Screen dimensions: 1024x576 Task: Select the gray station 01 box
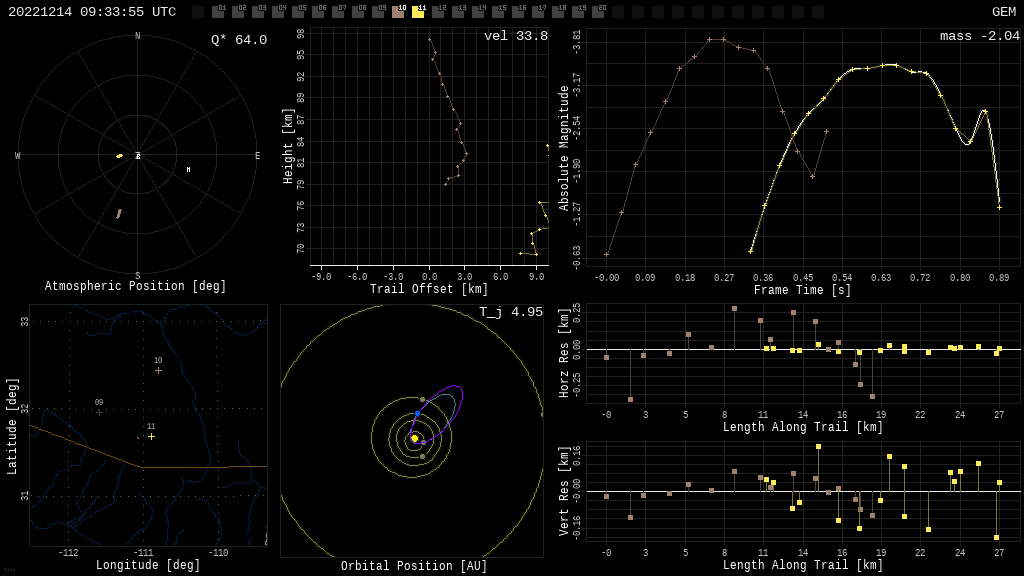[x=218, y=13]
